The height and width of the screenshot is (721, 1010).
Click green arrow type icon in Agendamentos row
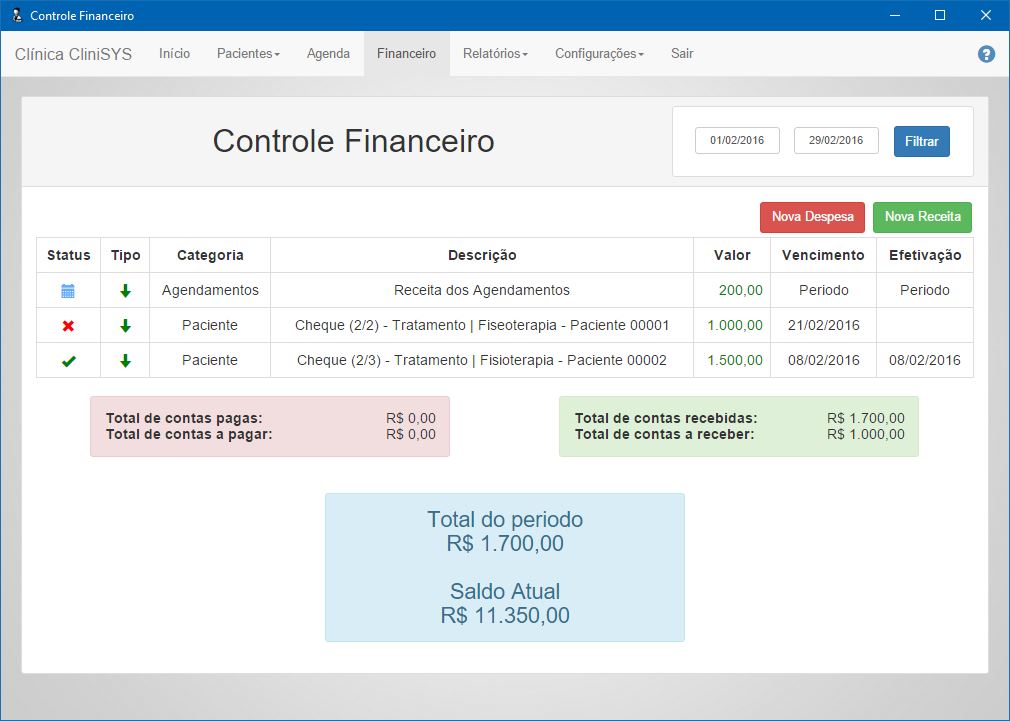(125, 291)
